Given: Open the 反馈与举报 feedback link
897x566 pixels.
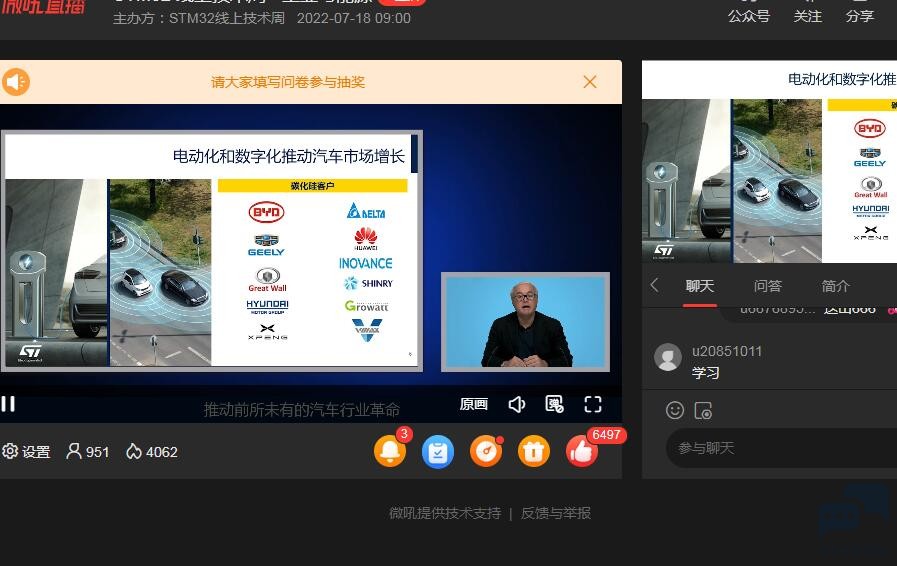Looking at the screenshot, I should tap(555, 513).
